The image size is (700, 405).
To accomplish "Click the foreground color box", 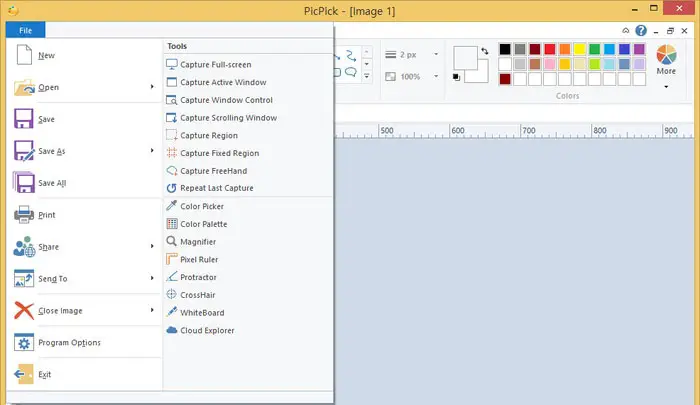I will click(464, 57).
